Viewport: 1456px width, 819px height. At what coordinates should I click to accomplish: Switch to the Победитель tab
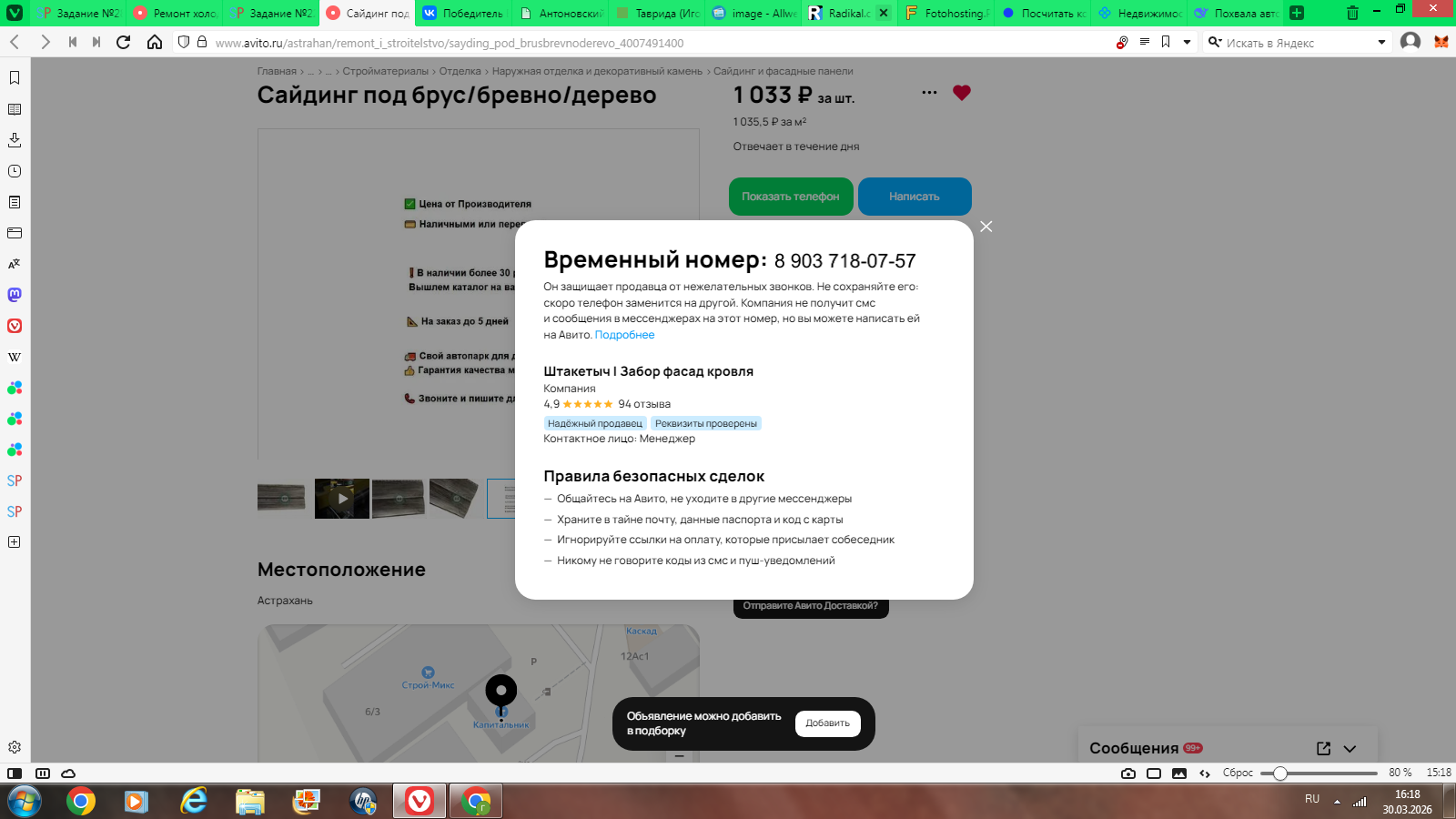click(x=464, y=13)
